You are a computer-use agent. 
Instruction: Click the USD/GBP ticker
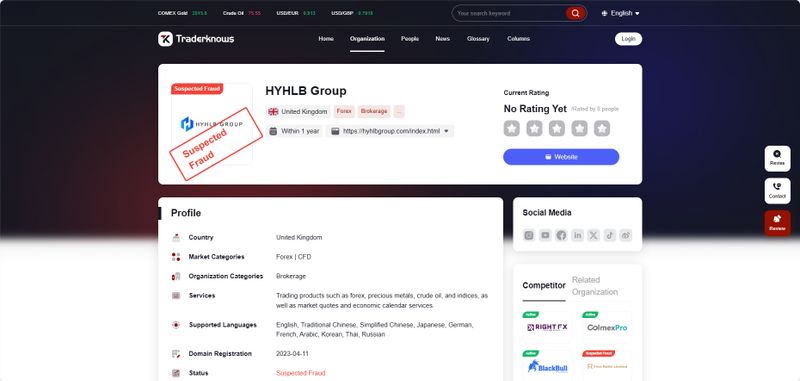click(x=352, y=13)
